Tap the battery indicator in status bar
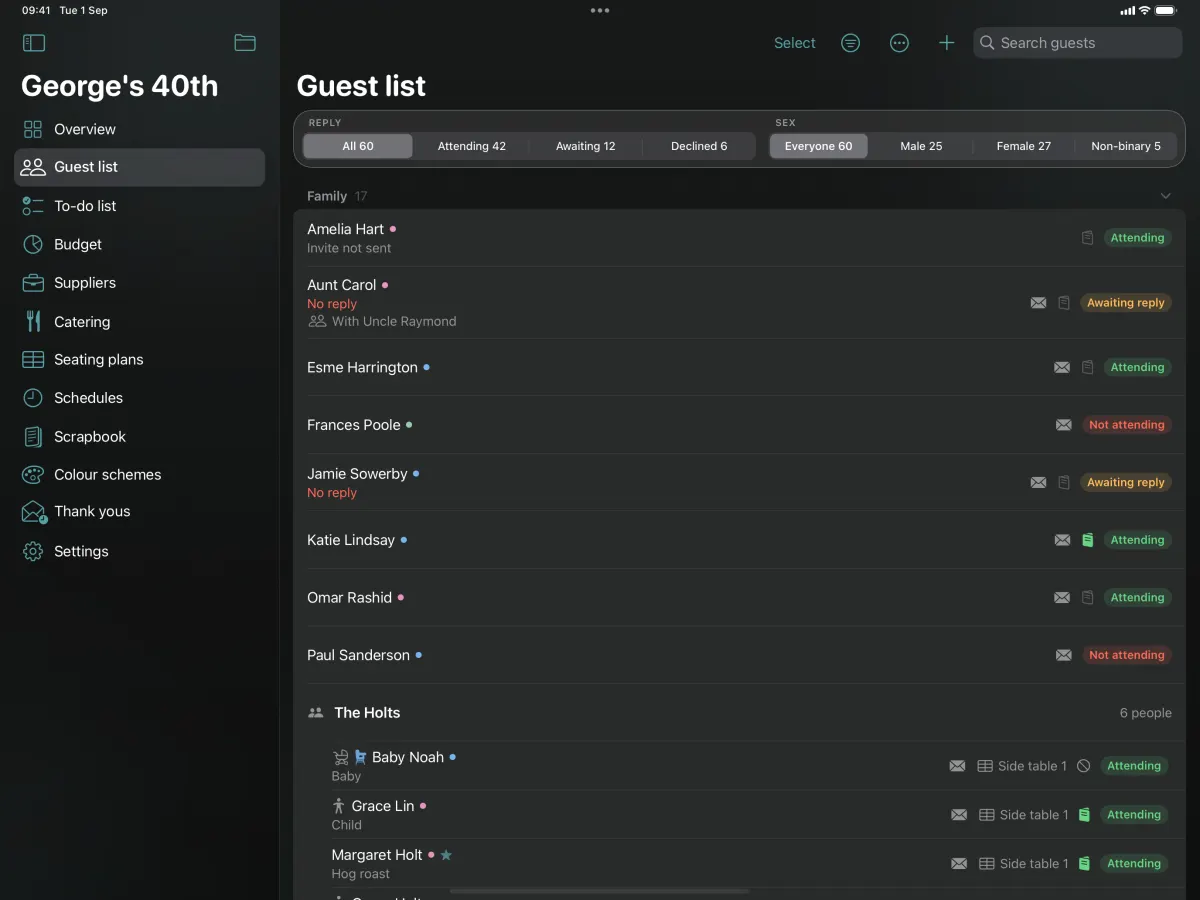 1166,10
